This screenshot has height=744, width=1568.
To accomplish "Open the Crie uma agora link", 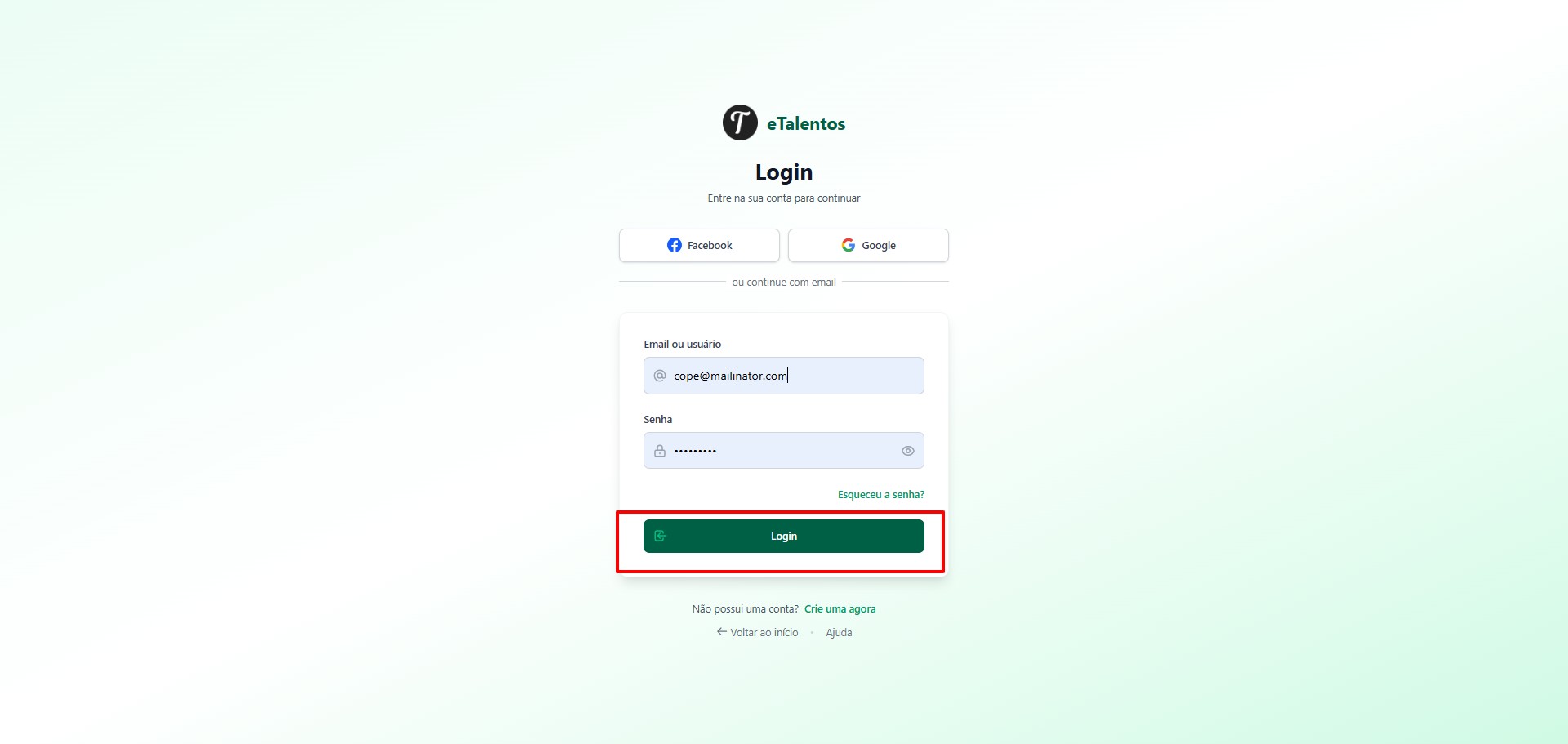I will coord(840,608).
